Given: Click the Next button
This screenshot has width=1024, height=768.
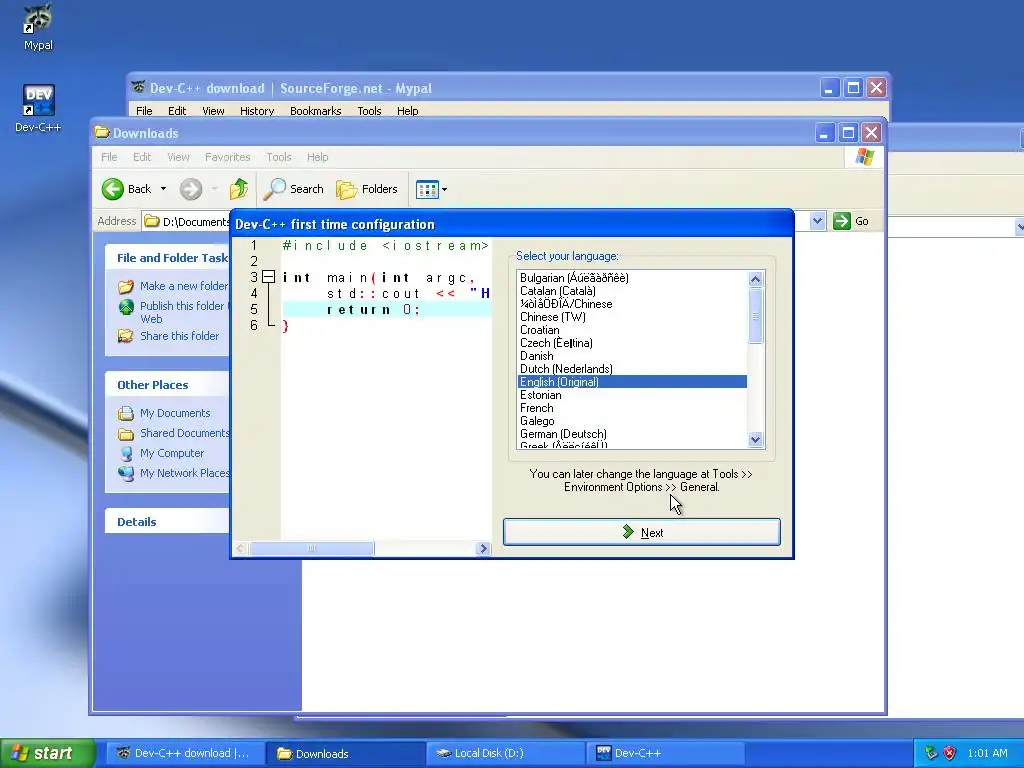Looking at the screenshot, I should (641, 532).
